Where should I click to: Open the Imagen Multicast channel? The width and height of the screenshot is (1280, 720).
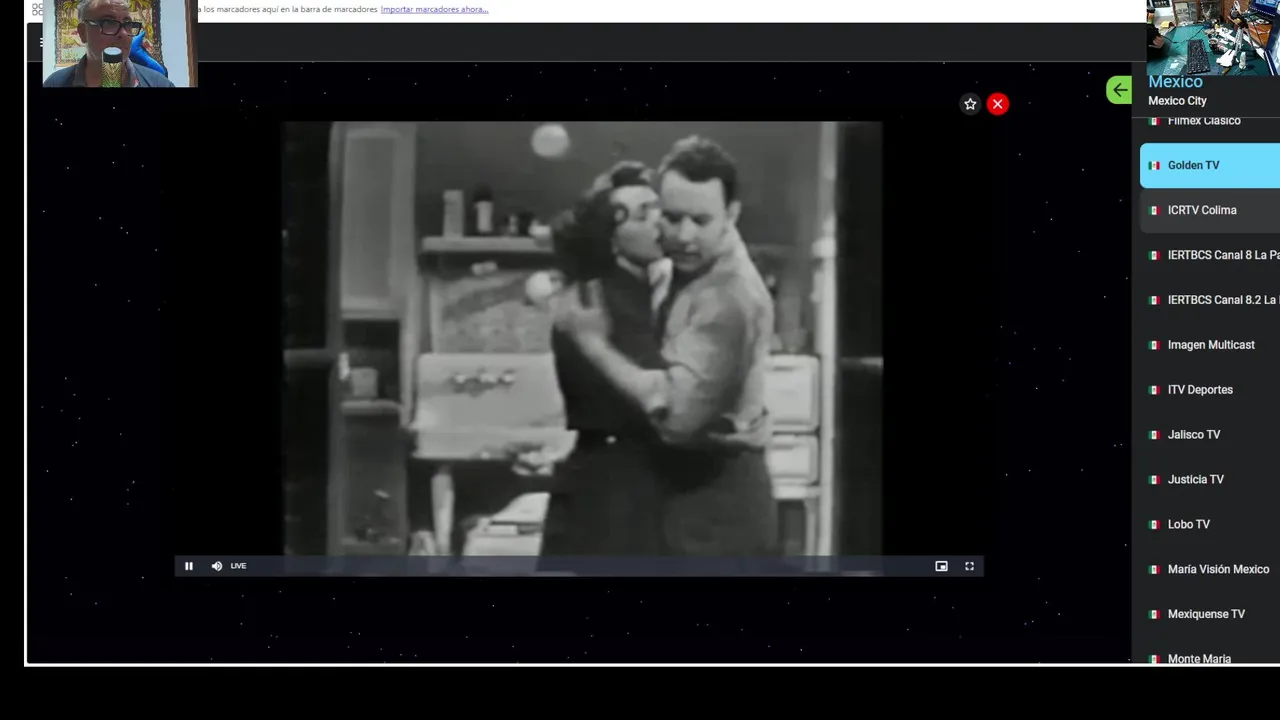point(1210,346)
